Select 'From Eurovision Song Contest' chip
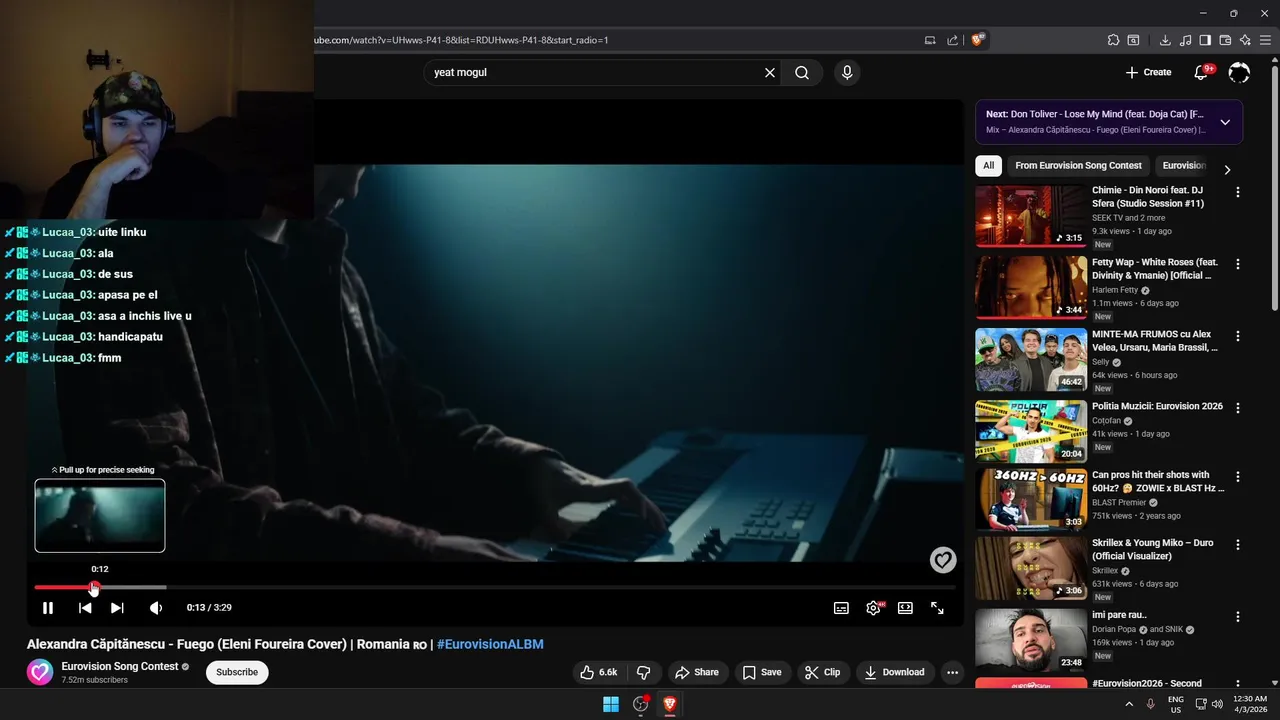Screen dimensions: 1280x720 1078,166
